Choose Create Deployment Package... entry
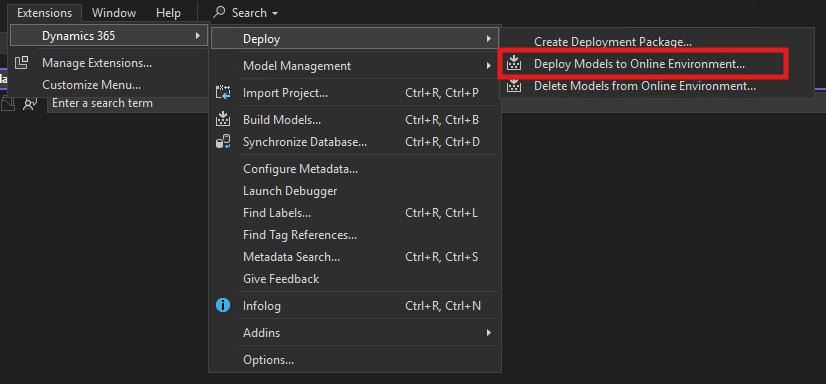826x384 pixels. pyautogui.click(x=656, y=42)
